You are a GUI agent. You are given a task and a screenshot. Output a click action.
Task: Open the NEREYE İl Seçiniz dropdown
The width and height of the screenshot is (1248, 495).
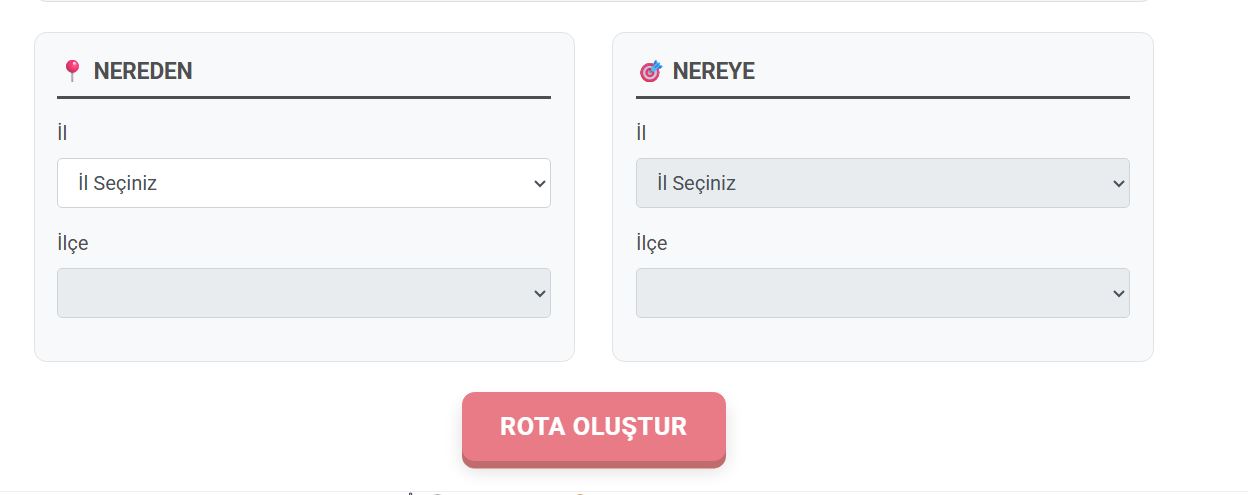882,183
